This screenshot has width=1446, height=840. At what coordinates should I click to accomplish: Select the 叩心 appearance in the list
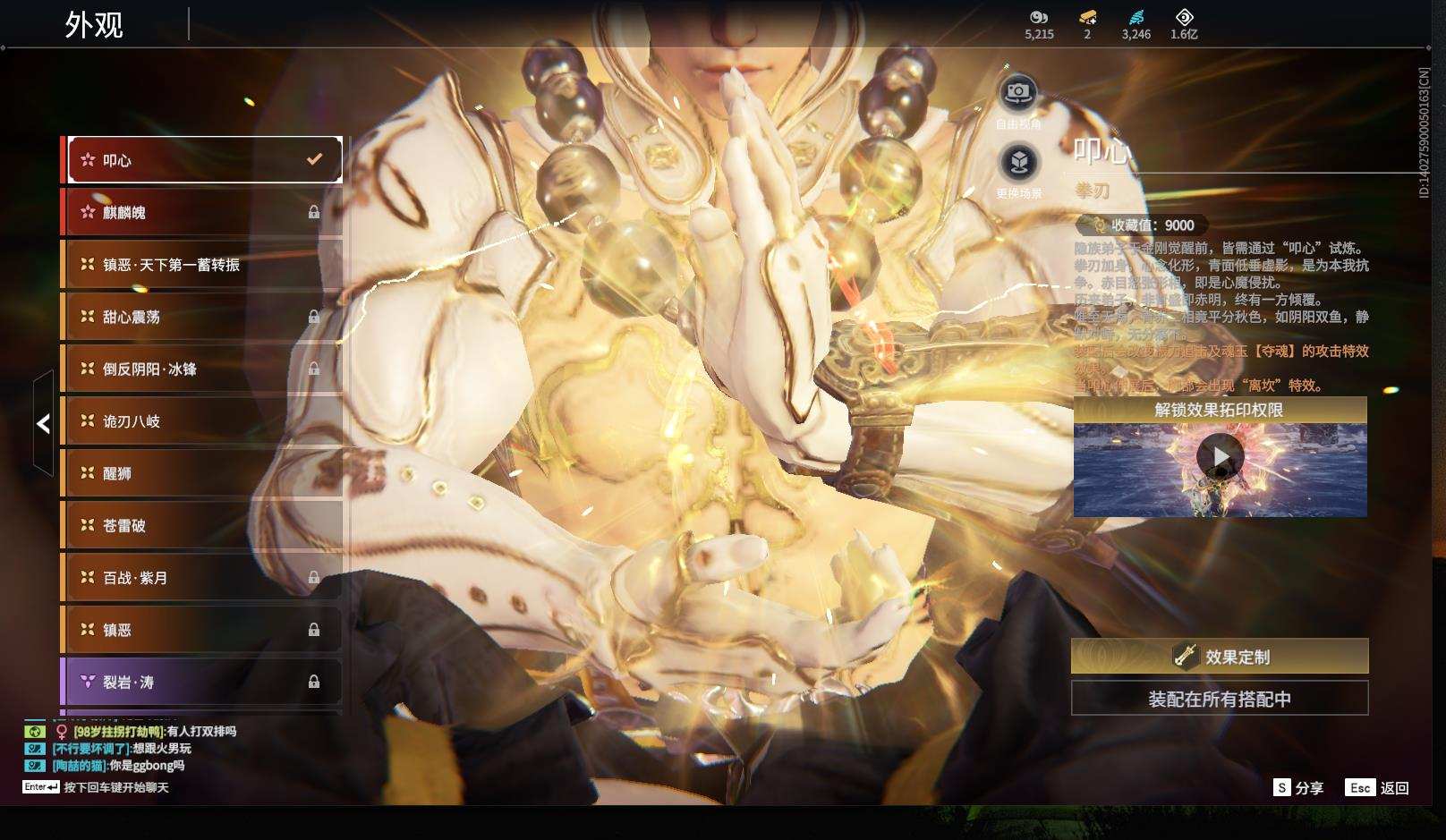tap(205, 159)
